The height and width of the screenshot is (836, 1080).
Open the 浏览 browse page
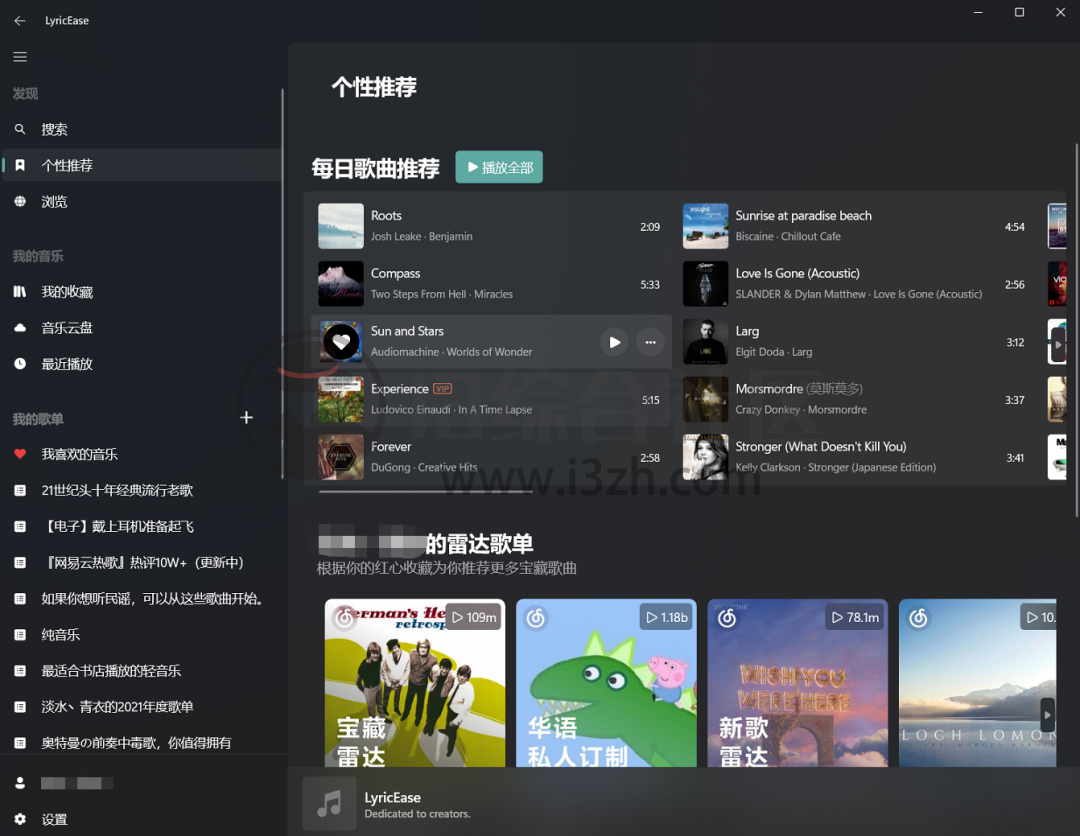142,202
